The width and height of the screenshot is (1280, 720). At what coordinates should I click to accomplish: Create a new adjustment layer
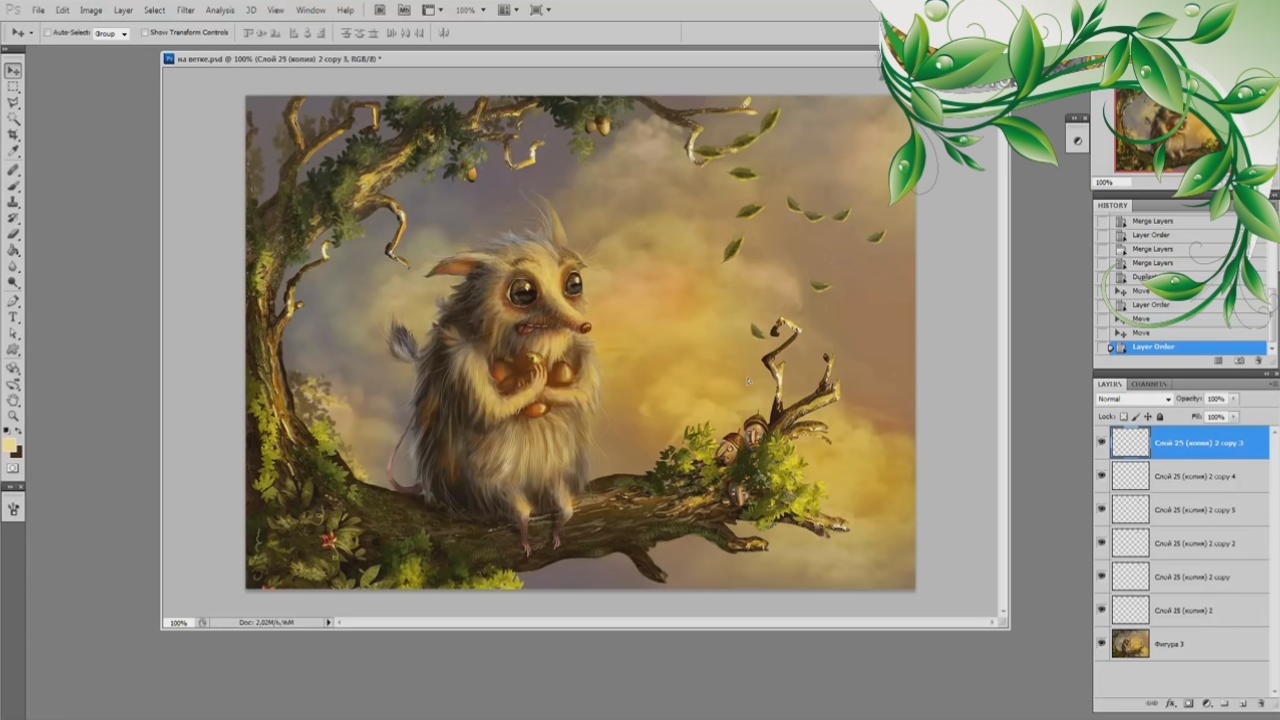pos(1207,704)
